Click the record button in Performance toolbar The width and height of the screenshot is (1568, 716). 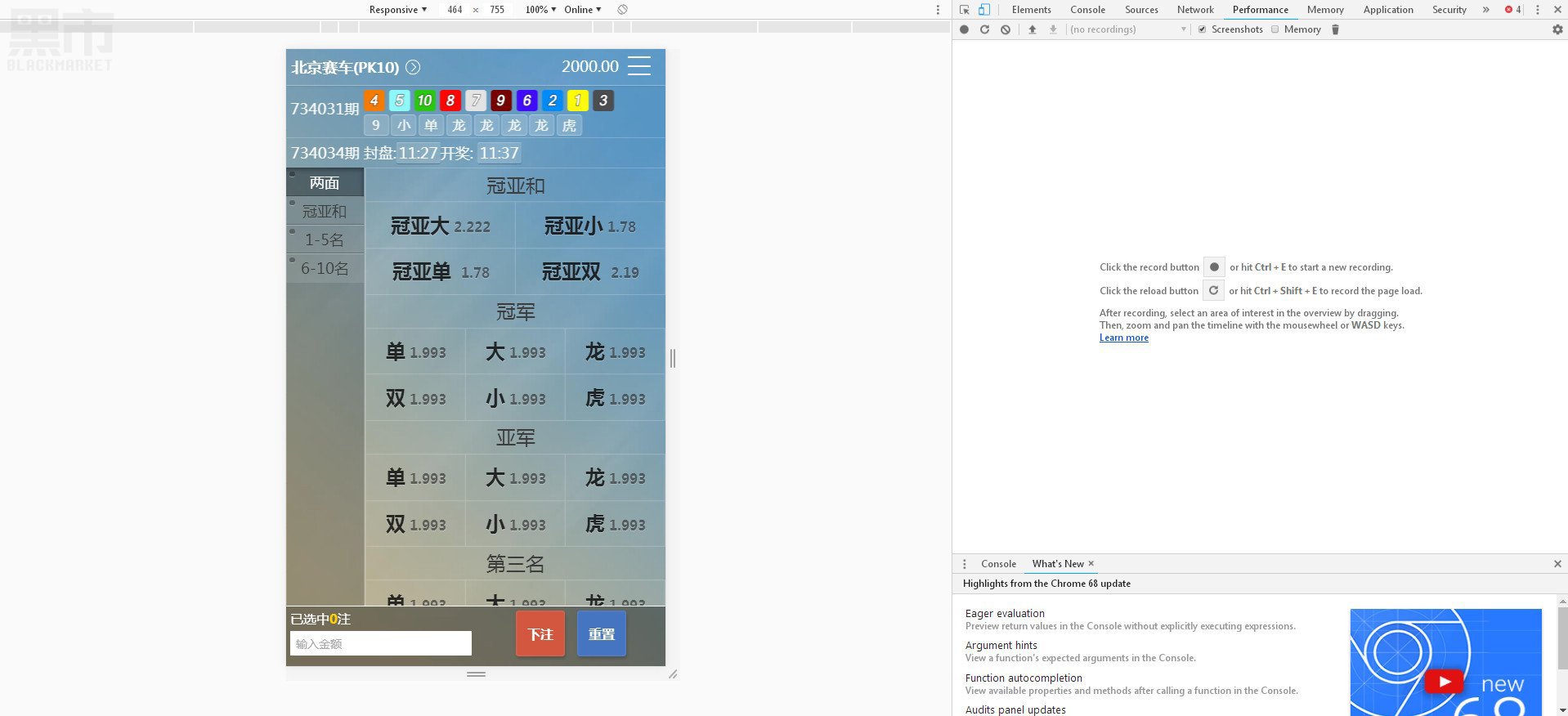964,29
